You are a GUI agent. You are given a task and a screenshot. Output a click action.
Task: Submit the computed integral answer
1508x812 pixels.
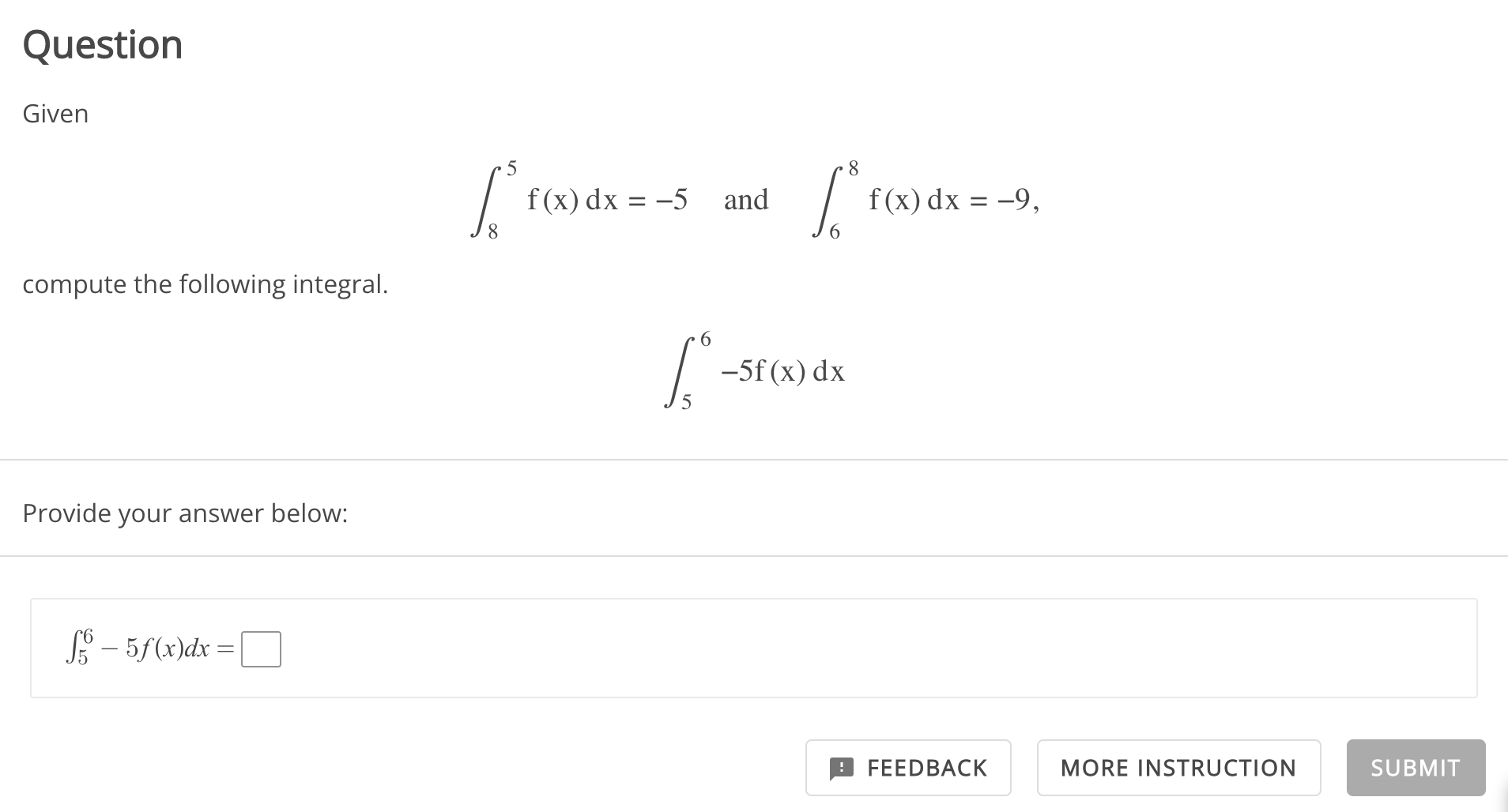(1415, 768)
